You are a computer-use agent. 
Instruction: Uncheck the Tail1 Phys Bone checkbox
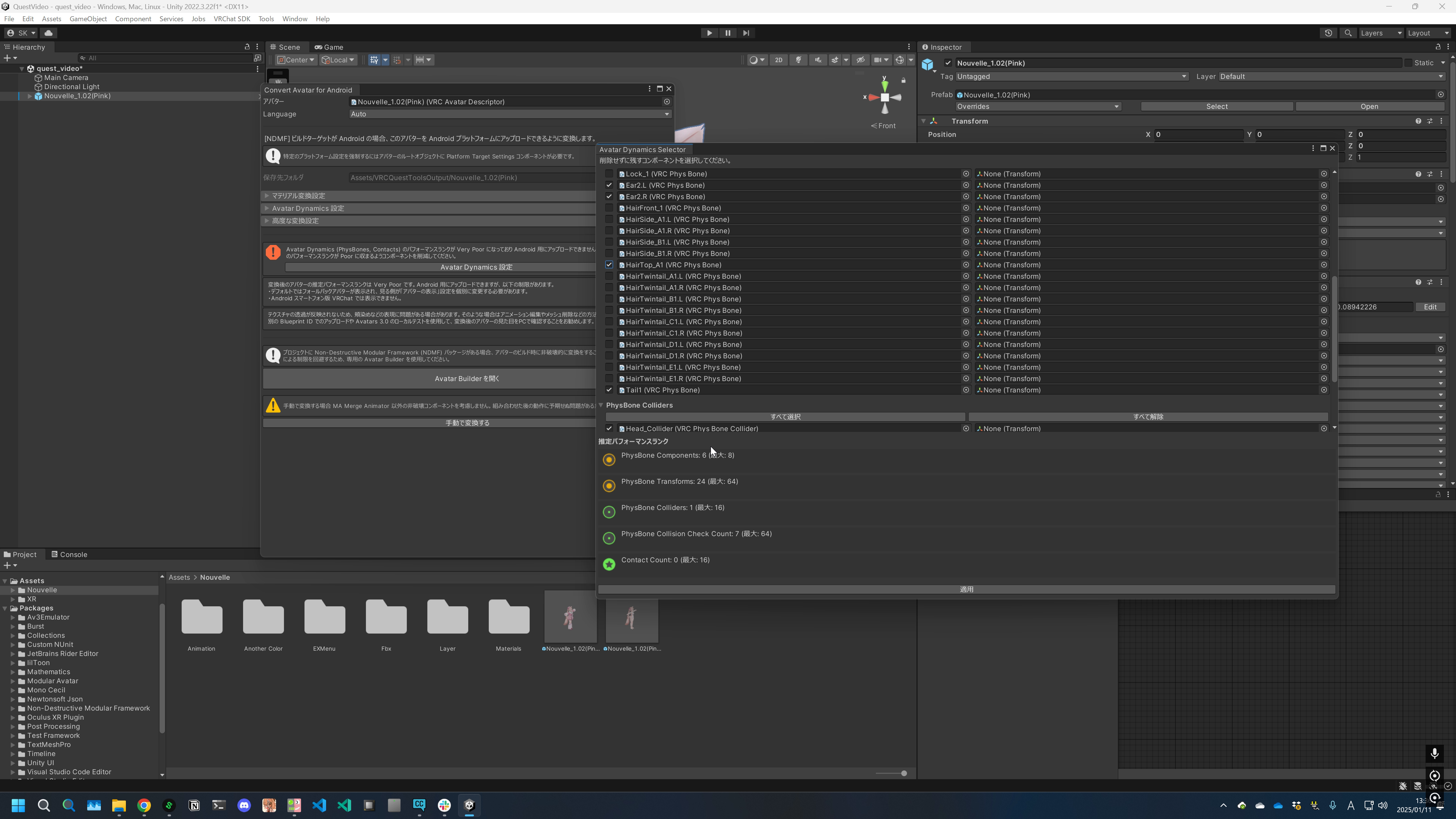pyautogui.click(x=609, y=390)
